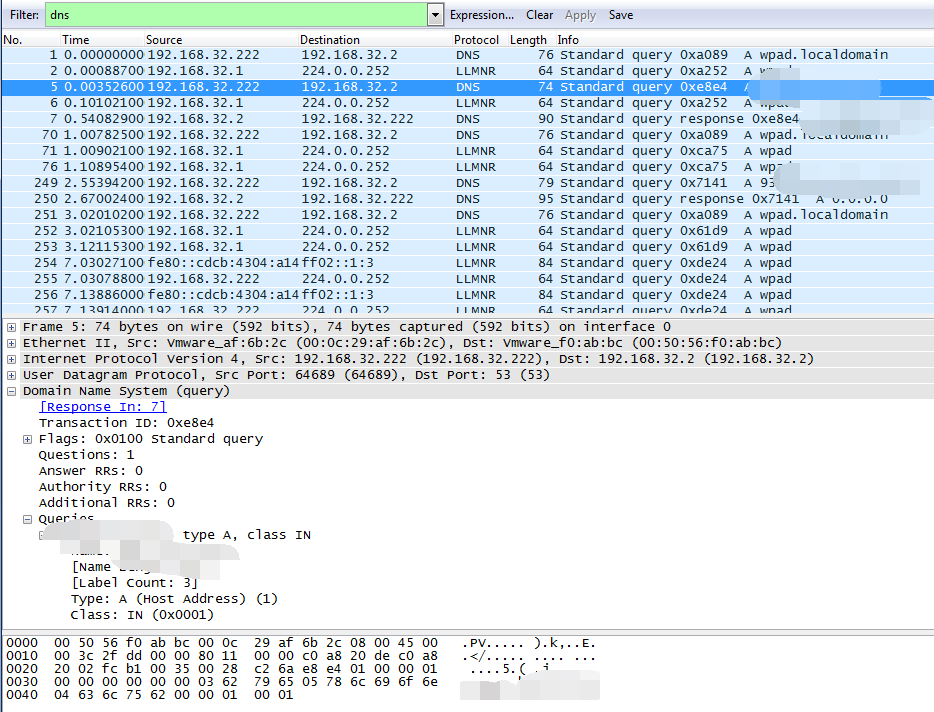This screenshot has width=934, height=712.
Task: Expand the Ethernet II section
Action: click(x=12, y=343)
